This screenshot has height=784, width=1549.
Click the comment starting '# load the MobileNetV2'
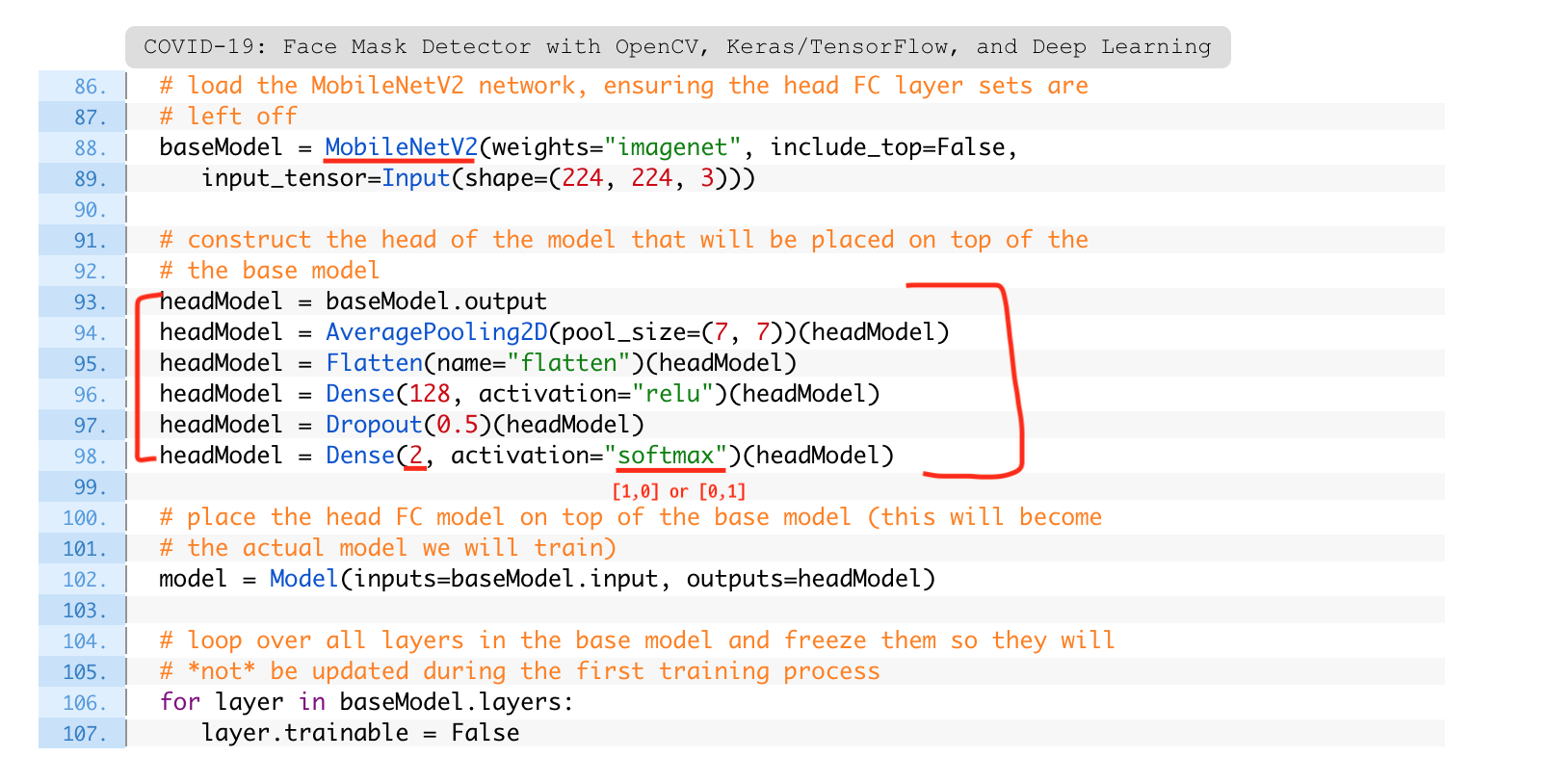tap(623, 86)
